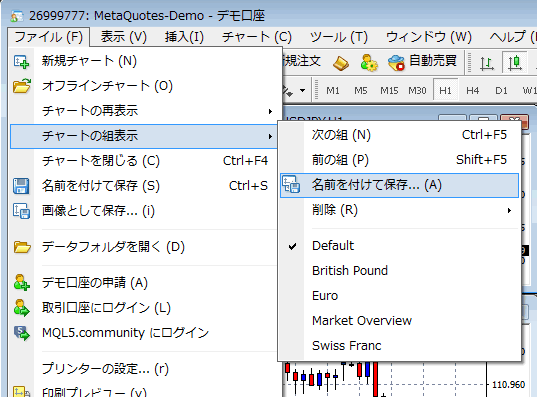Click the demo account application icon
This screenshot has width=537, height=397.
point(21,283)
